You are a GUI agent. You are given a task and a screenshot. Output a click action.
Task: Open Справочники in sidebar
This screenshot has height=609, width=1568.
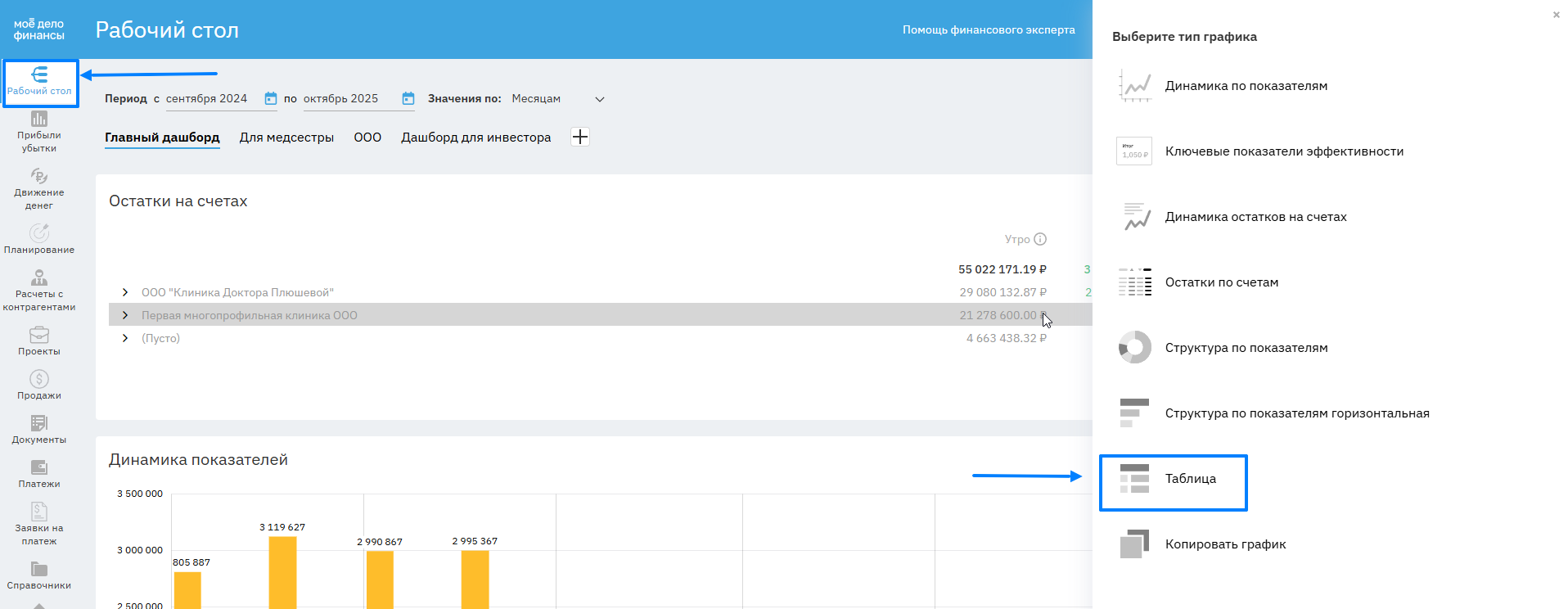(39, 575)
